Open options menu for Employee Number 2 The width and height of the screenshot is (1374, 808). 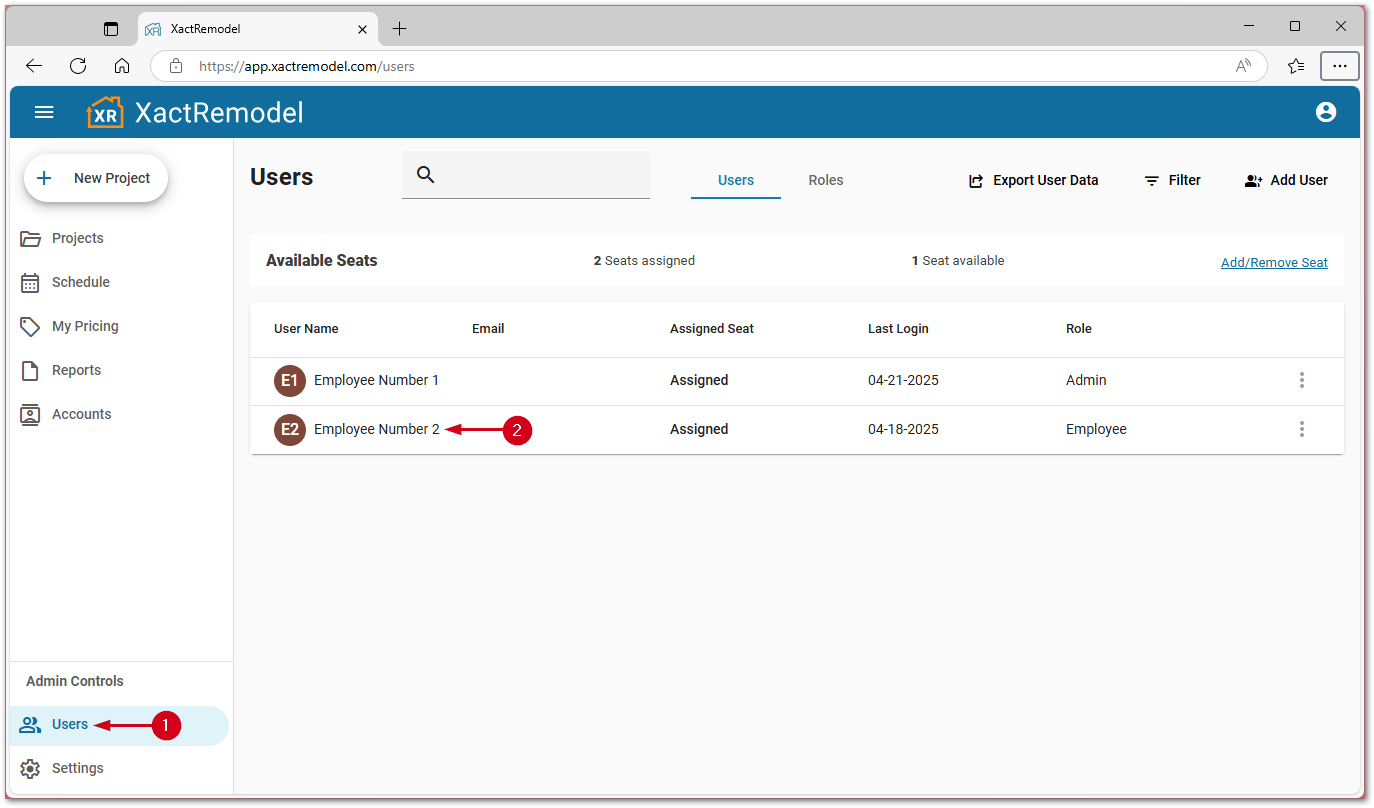1301,429
